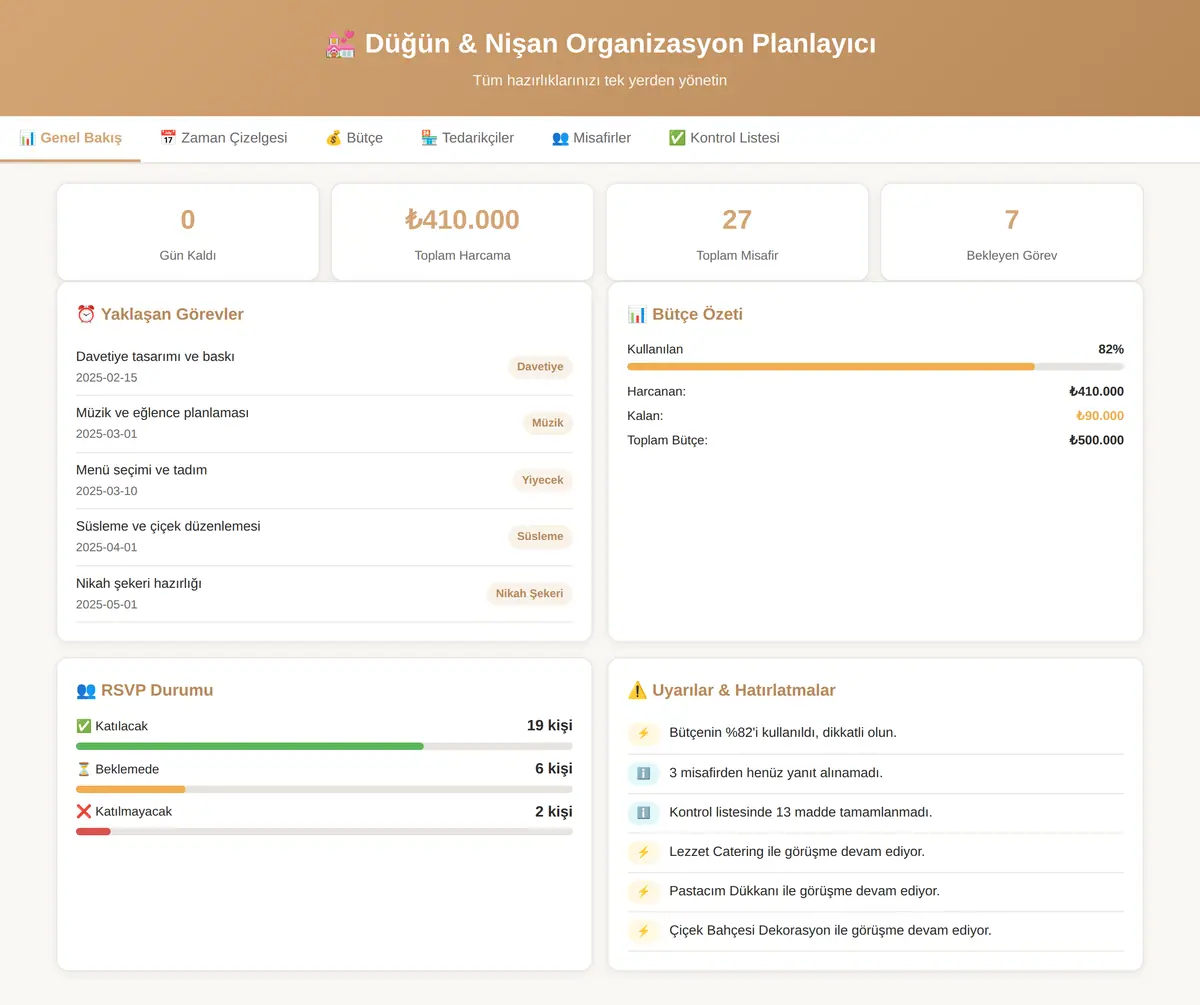Open the Kontrol Listesi tab

(724, 138)
